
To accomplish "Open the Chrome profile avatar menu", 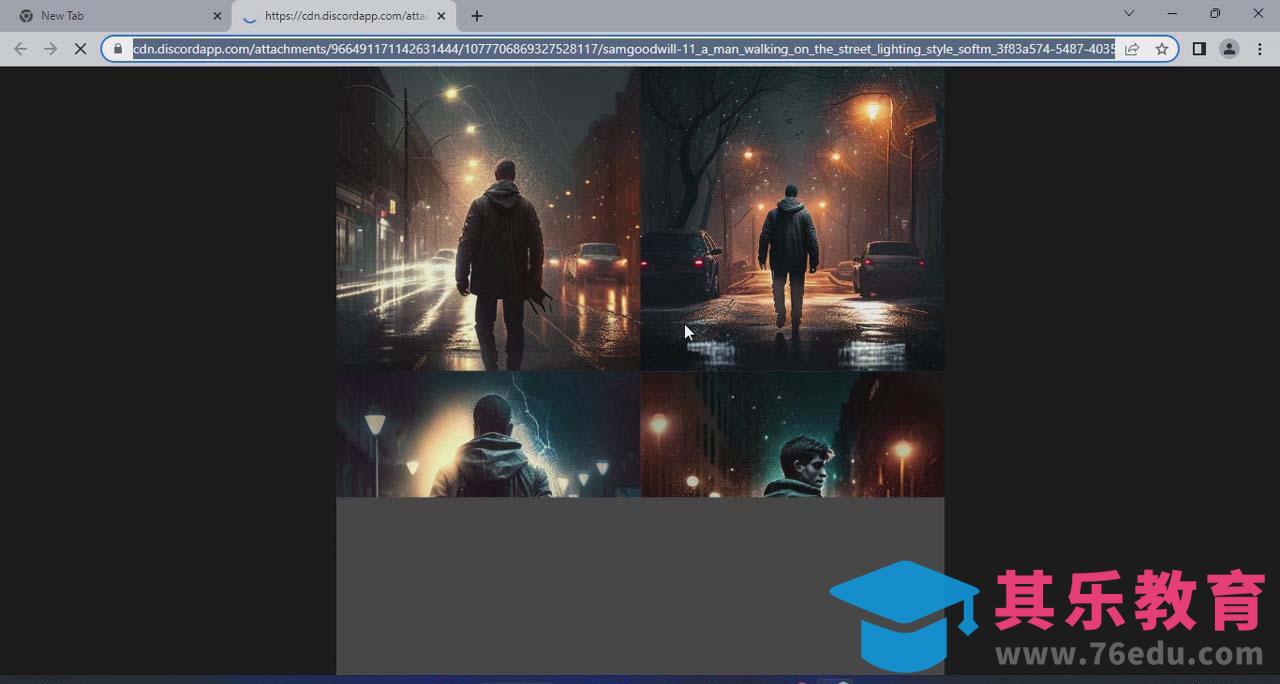I will pos(1229,49).
